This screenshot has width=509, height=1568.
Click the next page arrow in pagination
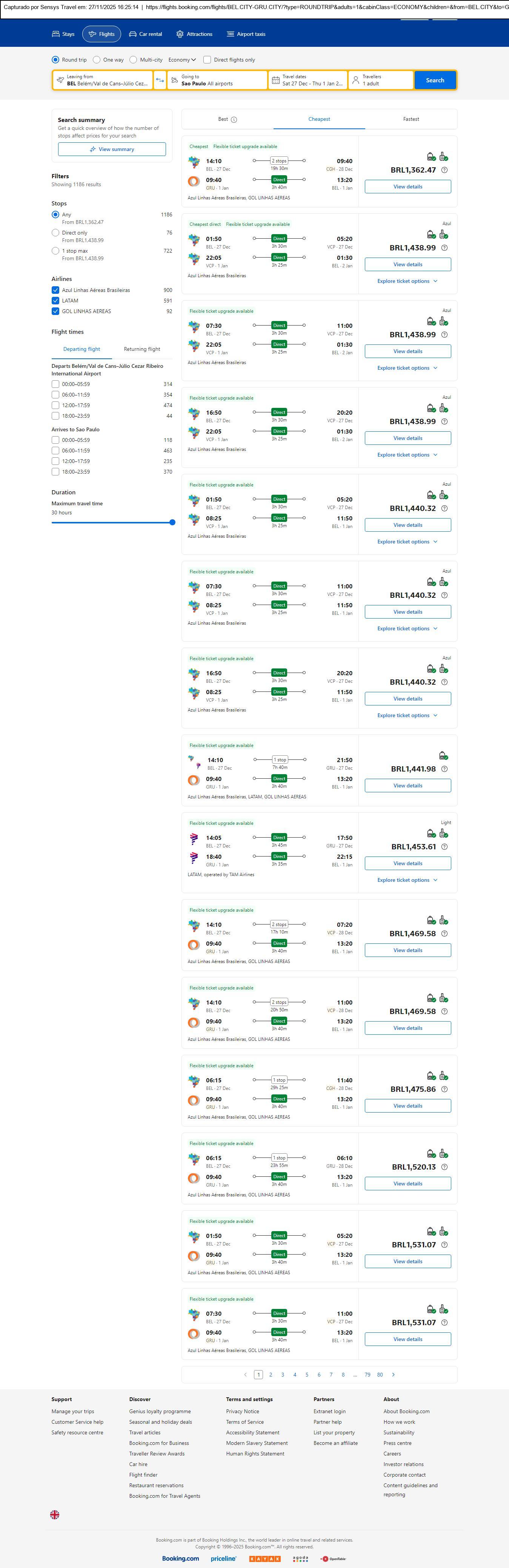[x=394, y=1374]
